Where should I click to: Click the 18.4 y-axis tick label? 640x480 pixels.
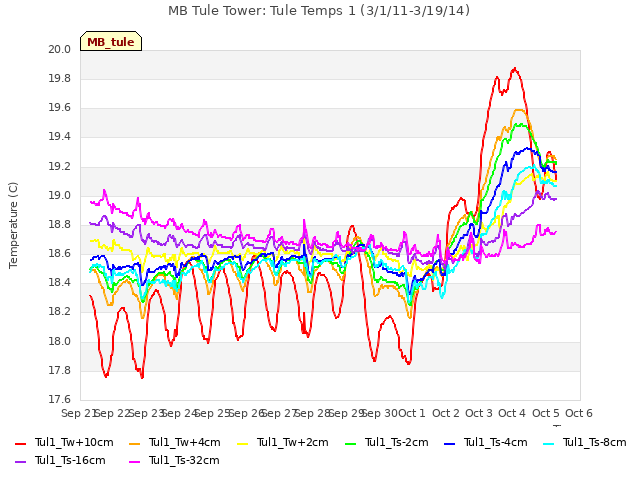point(60,283)
